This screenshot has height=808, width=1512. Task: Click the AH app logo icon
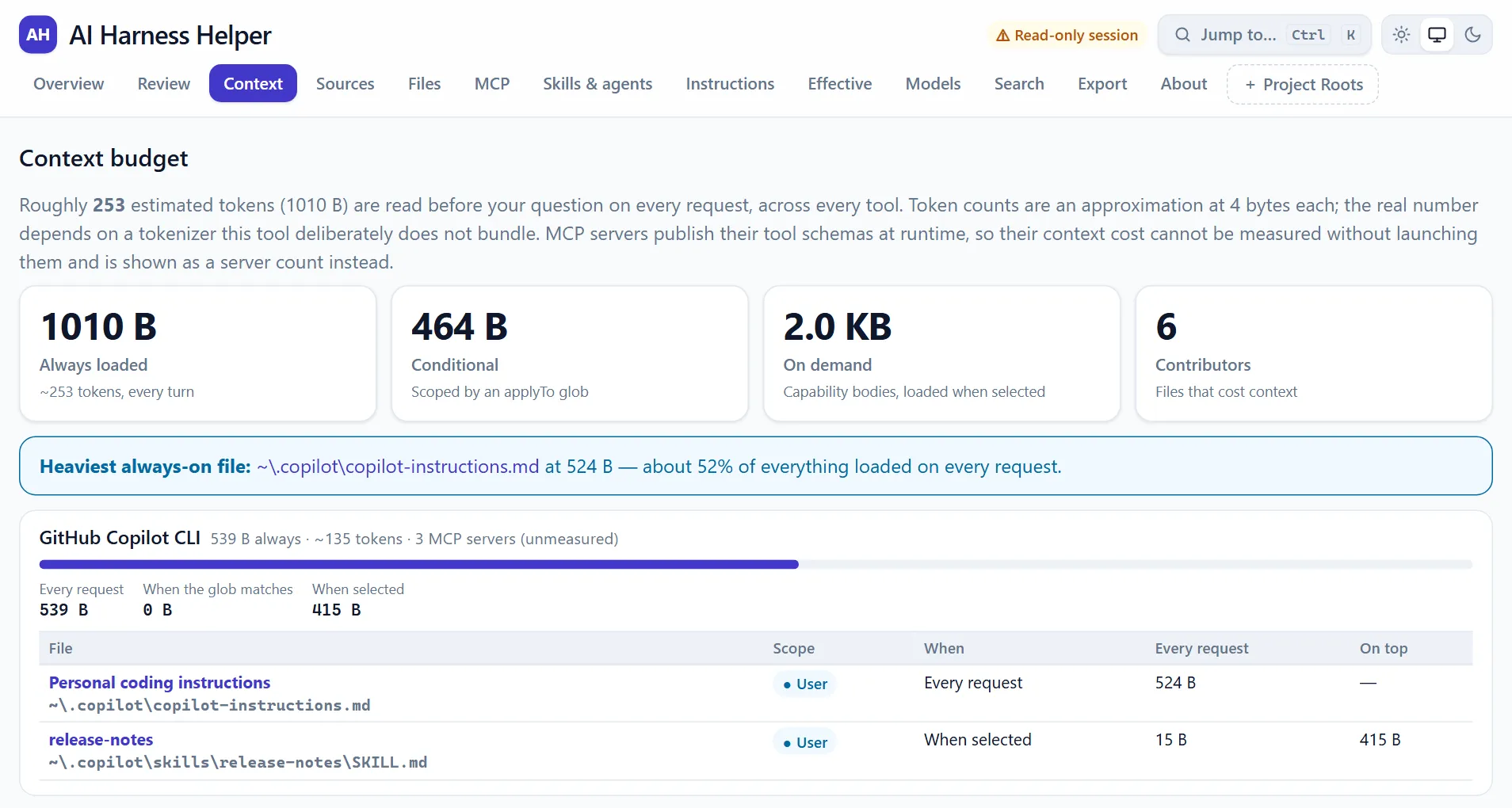(38, 35)
